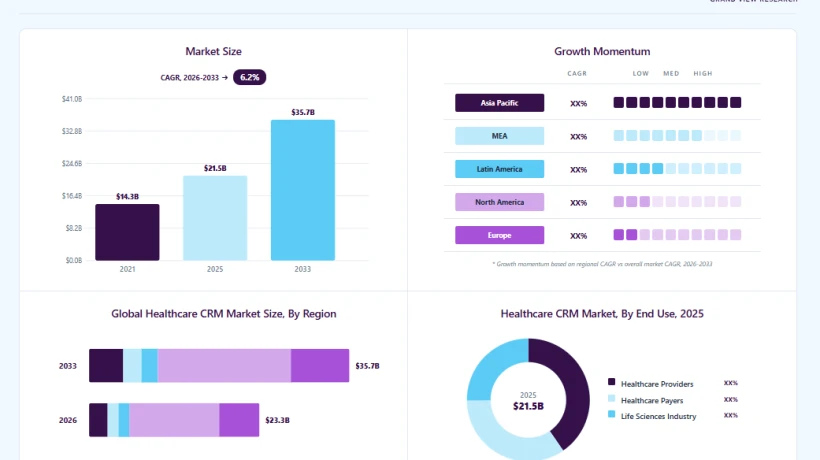Select the 2021 market size bar
Screen dimensions: 820x460
point(127,232)
